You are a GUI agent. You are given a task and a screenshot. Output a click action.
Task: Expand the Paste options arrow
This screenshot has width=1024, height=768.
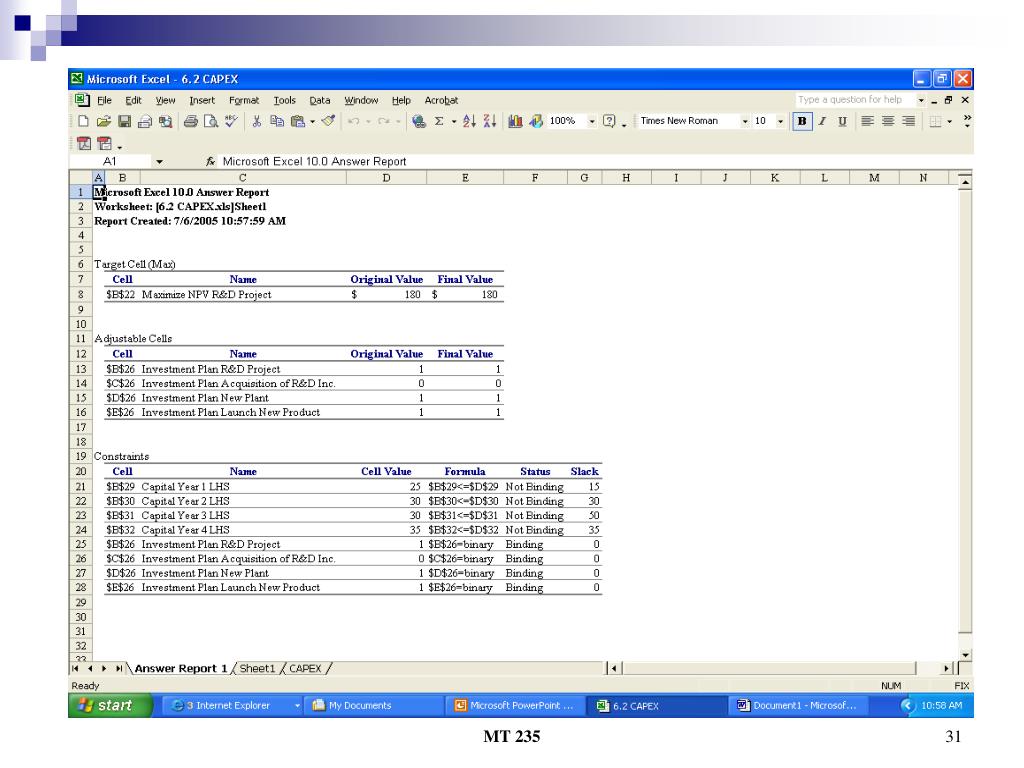coord(312,121)
